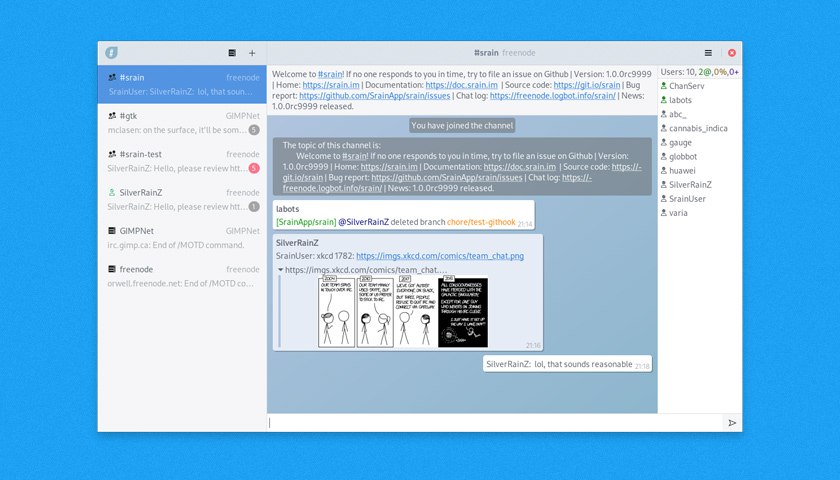Click the 'You have joined the channel' notice
840x480 pixels.
pyautogui.click(x=462, y=125)
